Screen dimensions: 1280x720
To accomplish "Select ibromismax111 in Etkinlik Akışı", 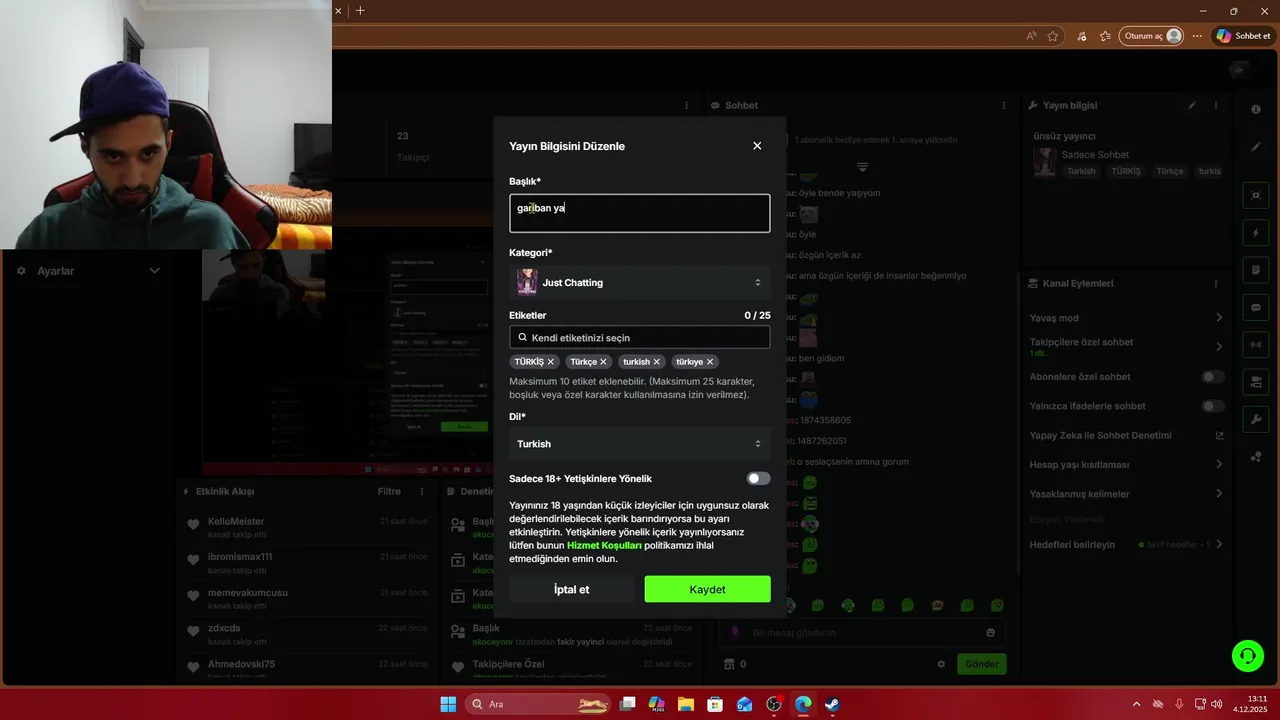I will [240, 557].
